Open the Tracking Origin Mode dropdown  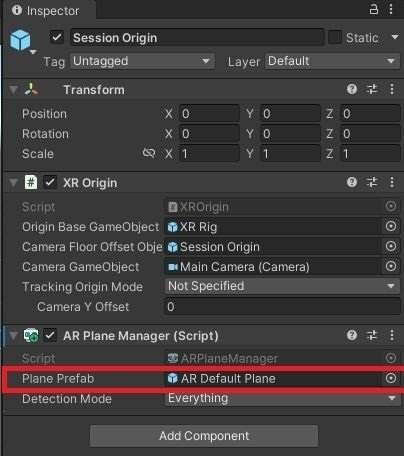282,286
